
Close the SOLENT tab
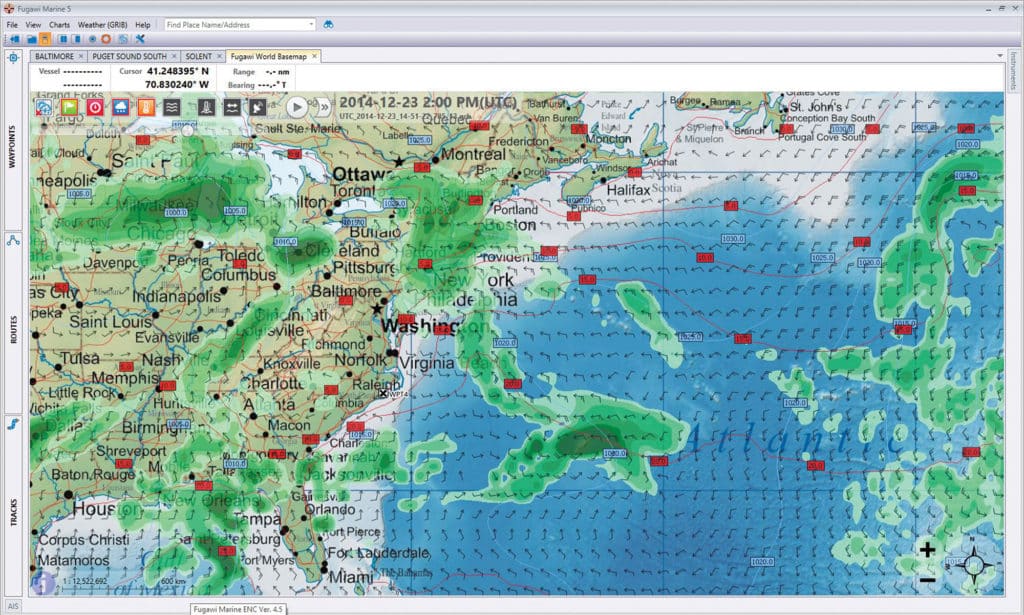(x=219, y=56)
